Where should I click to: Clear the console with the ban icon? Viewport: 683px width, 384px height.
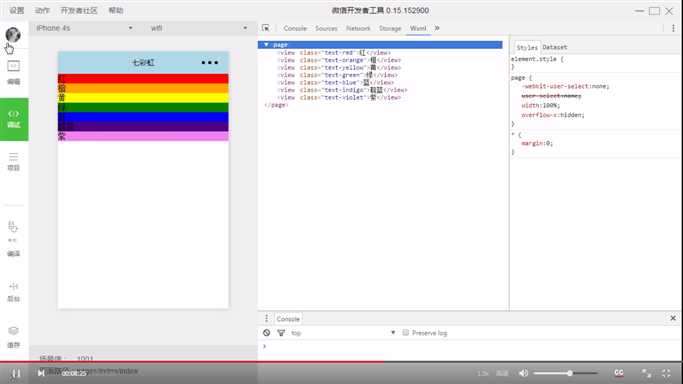pyautogui.click(x=267, y=333)
